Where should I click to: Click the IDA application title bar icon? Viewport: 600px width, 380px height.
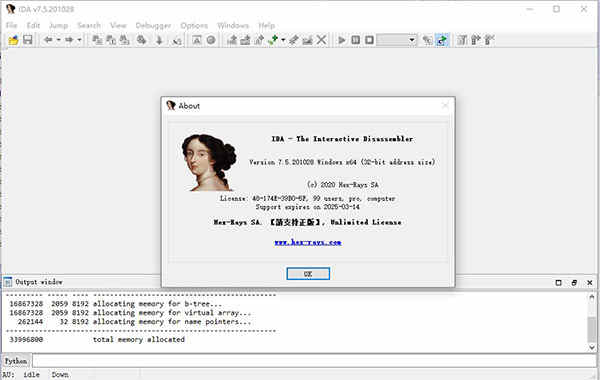pos(11,9)
